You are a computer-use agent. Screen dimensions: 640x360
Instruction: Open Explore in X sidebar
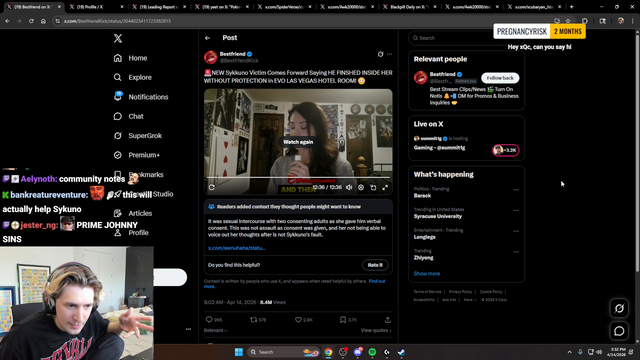133,77
